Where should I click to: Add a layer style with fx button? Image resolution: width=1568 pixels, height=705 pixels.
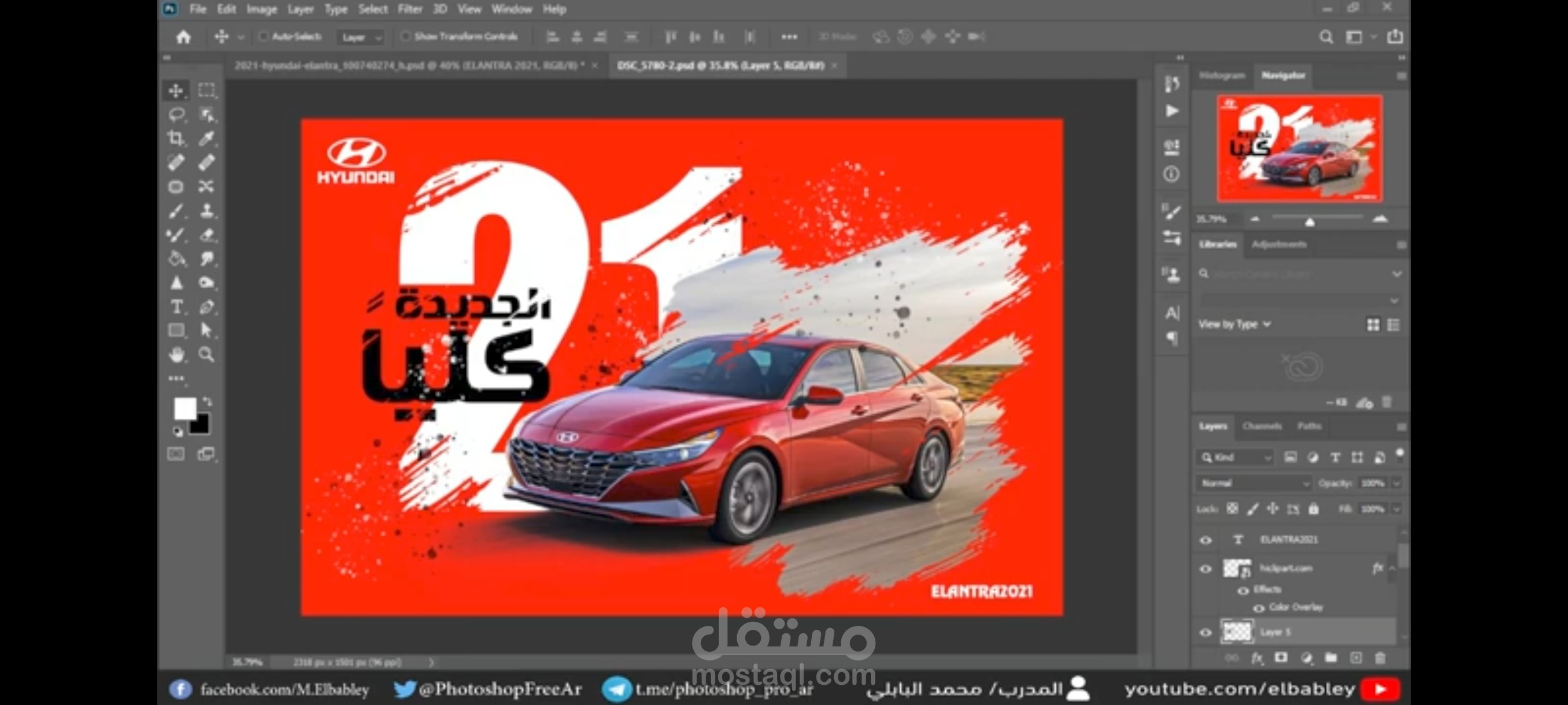1256,658
